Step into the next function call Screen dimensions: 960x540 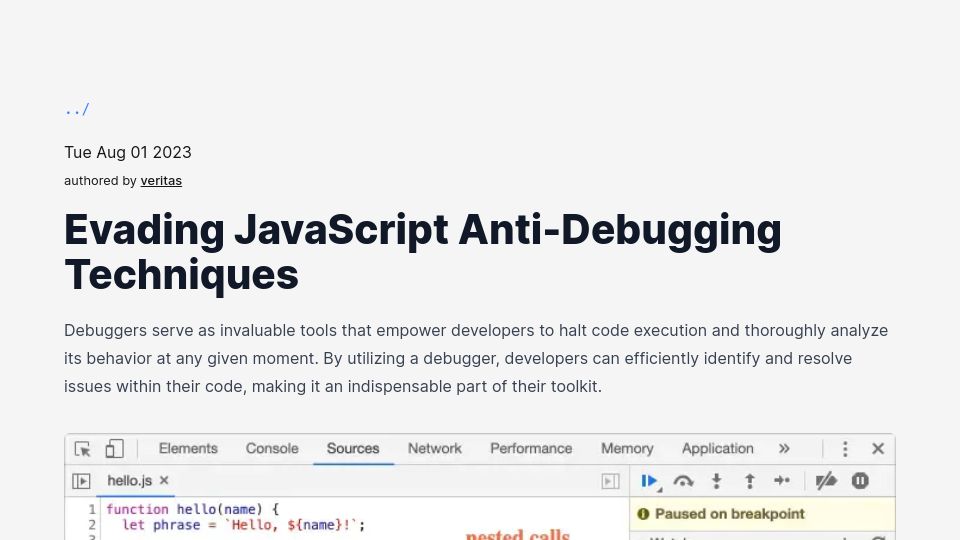(x=716, y=481)
